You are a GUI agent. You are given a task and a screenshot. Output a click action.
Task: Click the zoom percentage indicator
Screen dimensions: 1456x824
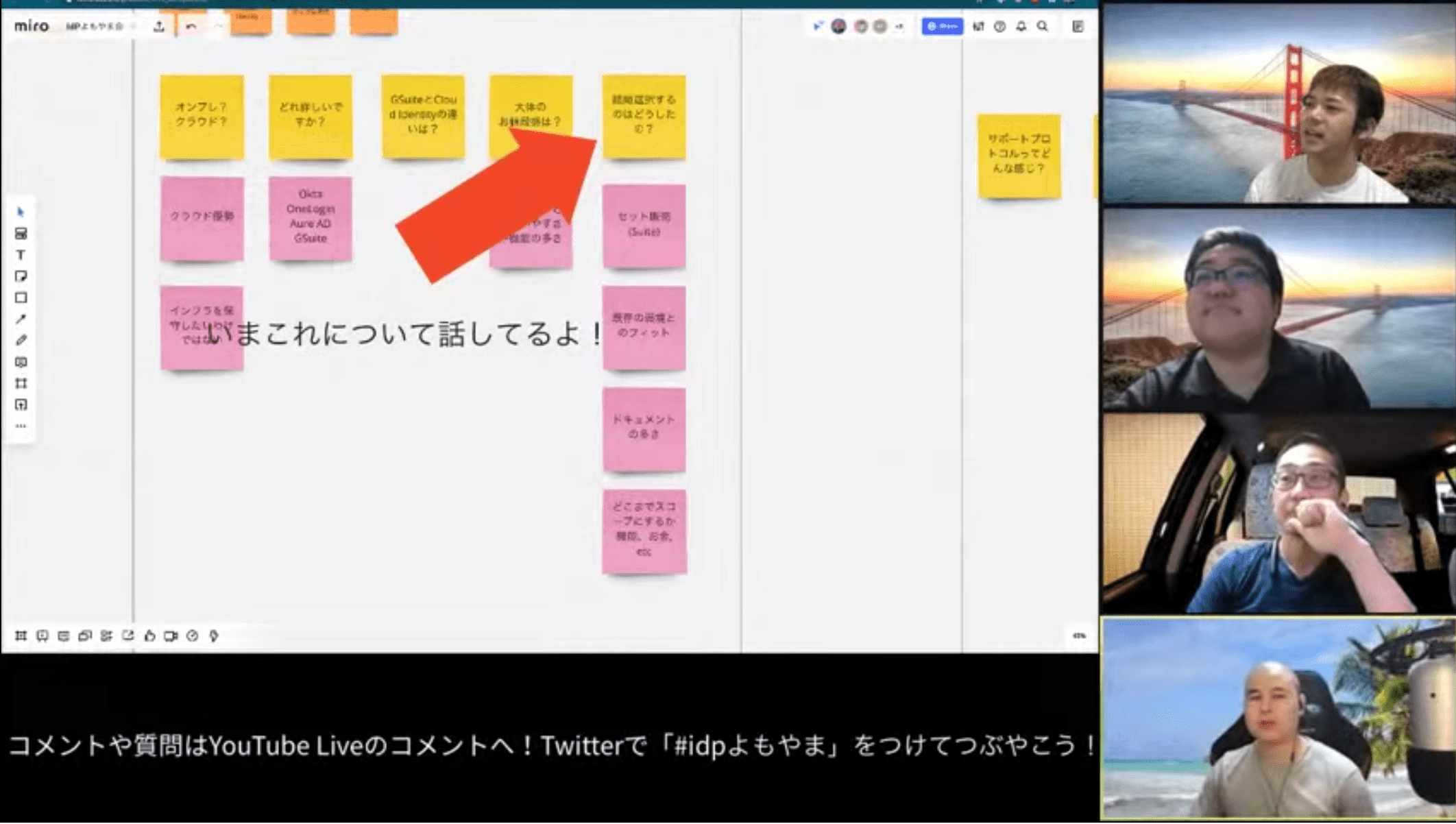click(x=1079, y=635)
